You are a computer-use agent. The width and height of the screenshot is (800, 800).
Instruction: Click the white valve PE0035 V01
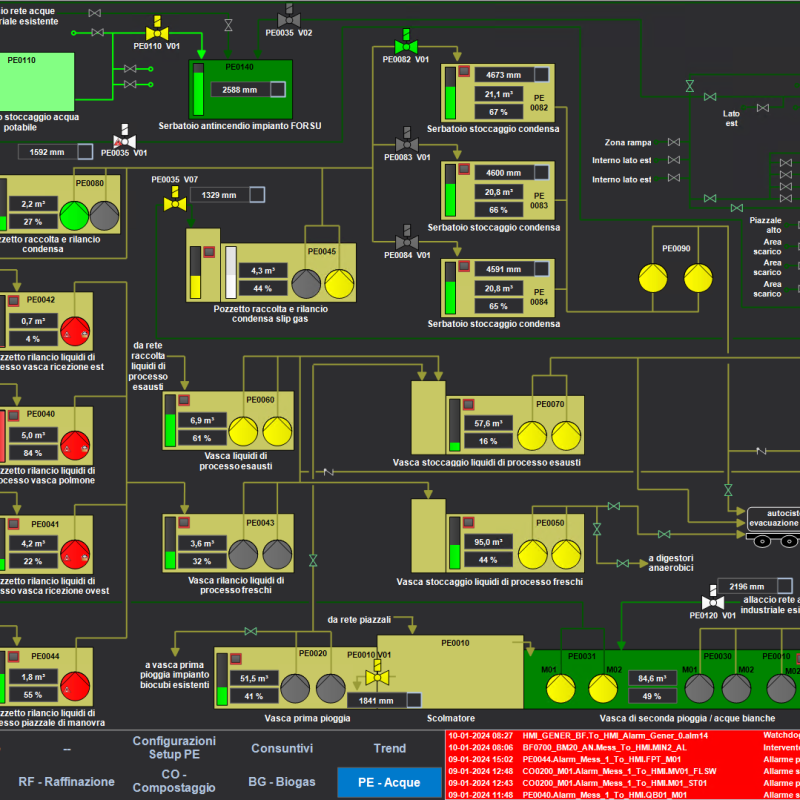coord(124,137)
